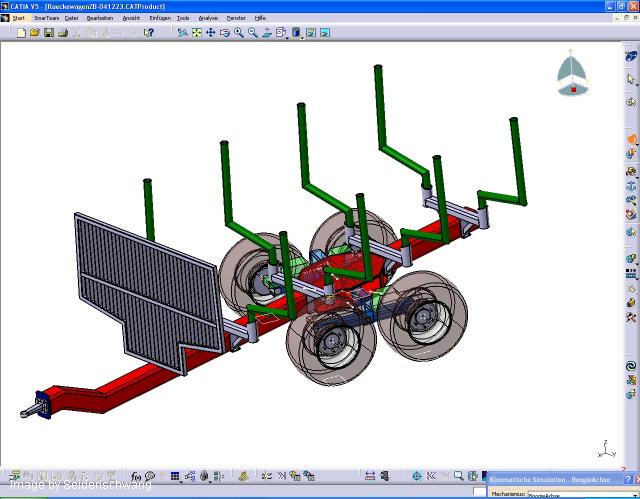This screenshot has width=640, height=499.
Task: Open the Formula f(x) tool
Action: pyautogui.click(x=136, y=476)
